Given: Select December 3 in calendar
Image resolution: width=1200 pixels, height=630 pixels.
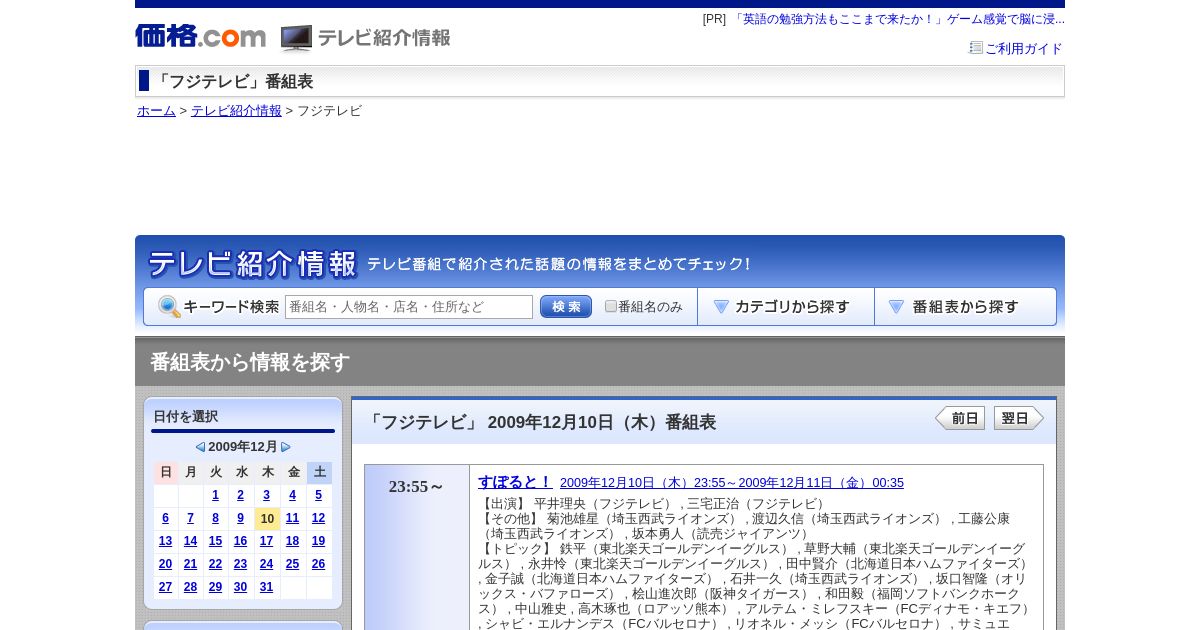Looking at the screenshot, I should (266, 495).
